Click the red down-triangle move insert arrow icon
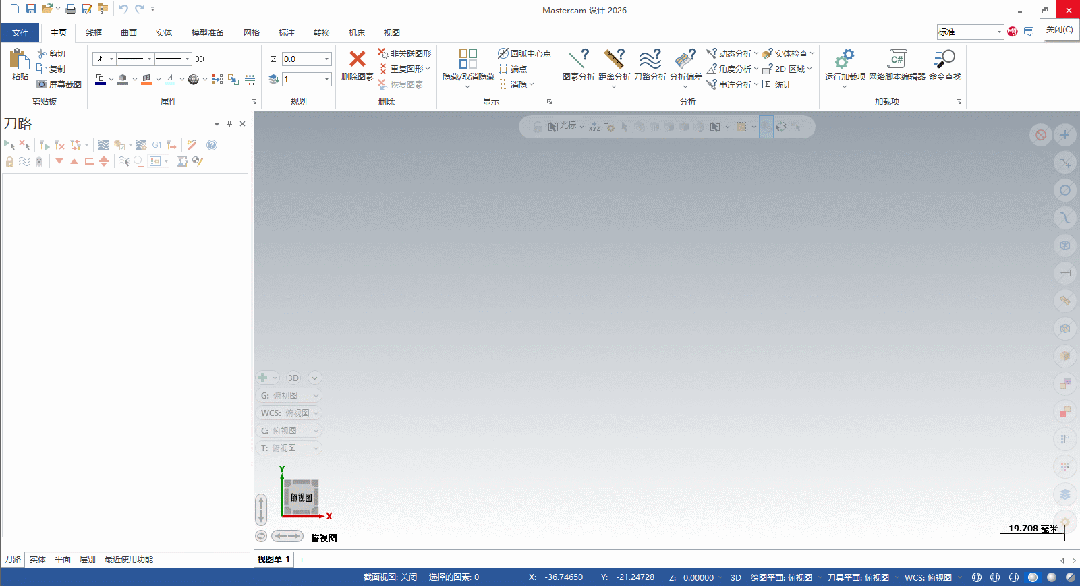This screenshot has width=1080, height=586. [x=59, y=161]
